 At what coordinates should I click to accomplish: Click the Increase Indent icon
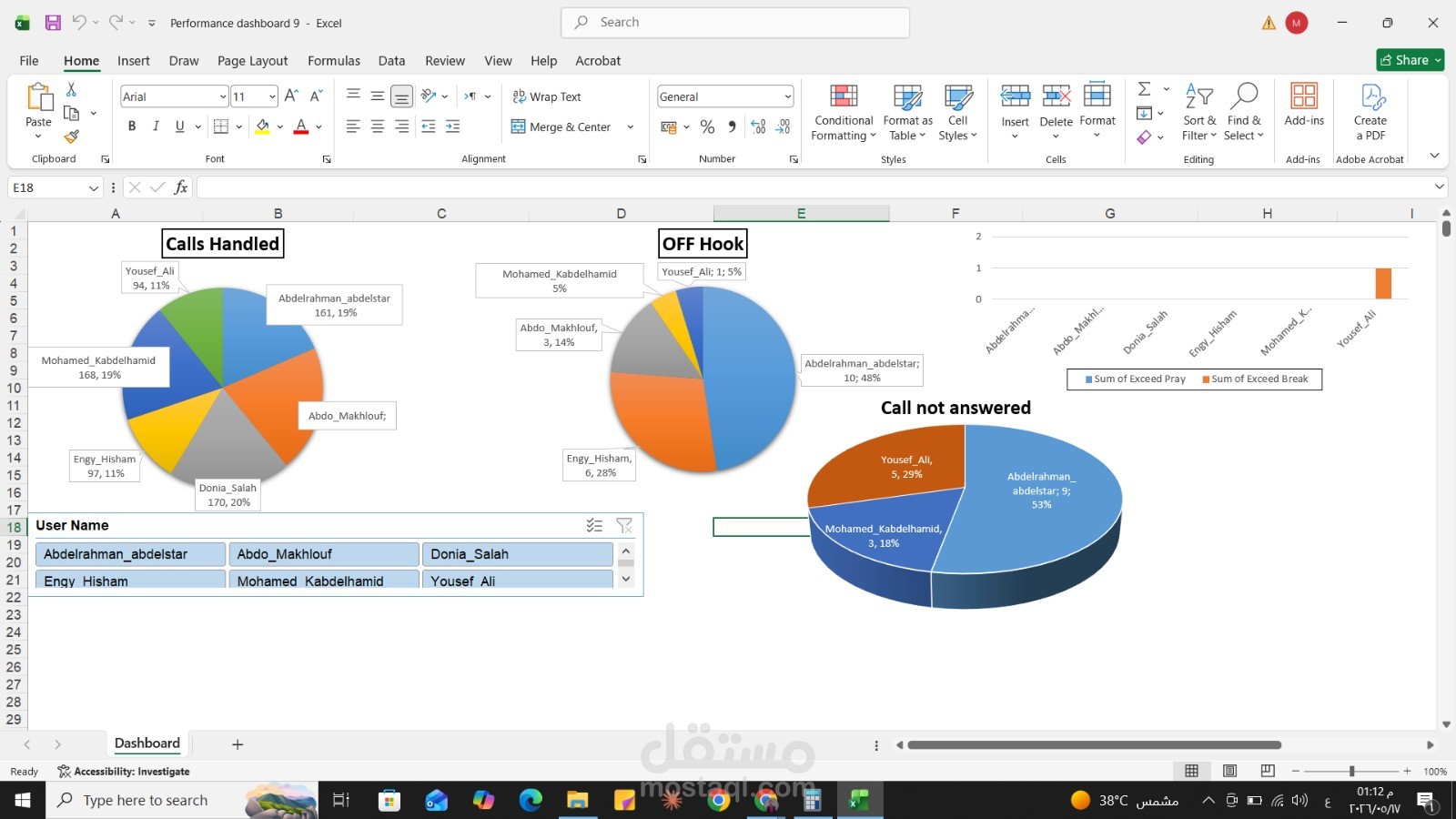tap(452, 126)
